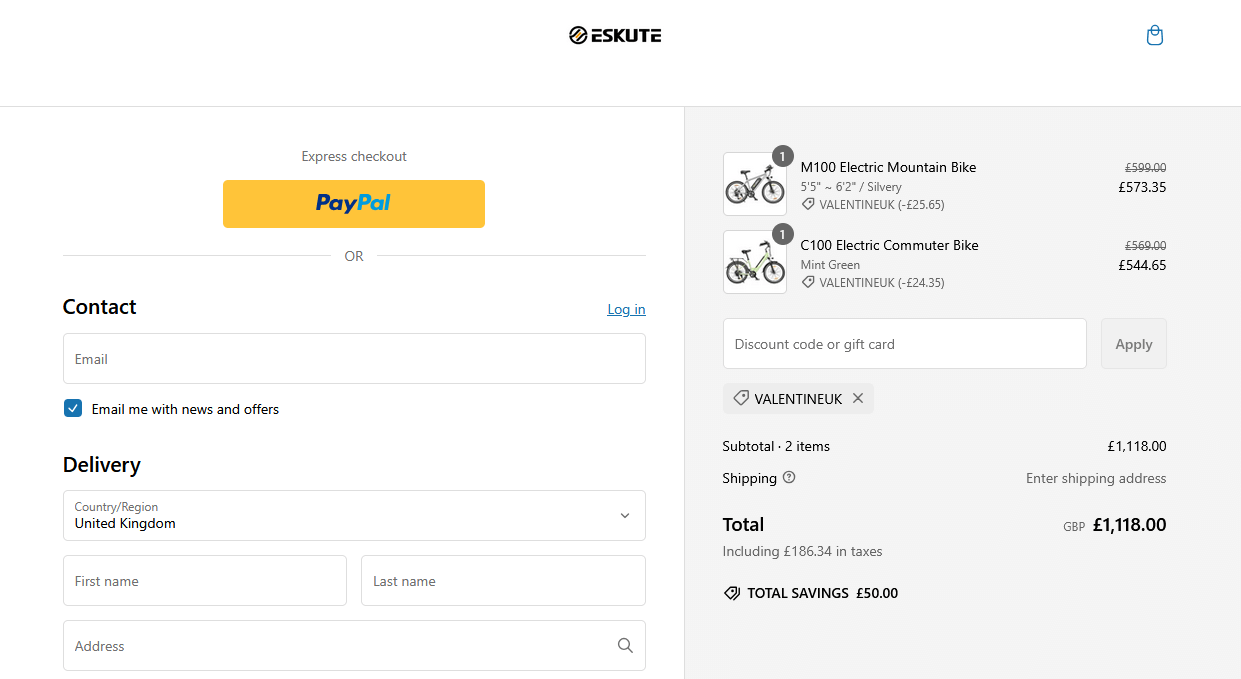Click the Including £186.34 in taxes text
Screen dimensions: 1241x679
click(802, 551)
